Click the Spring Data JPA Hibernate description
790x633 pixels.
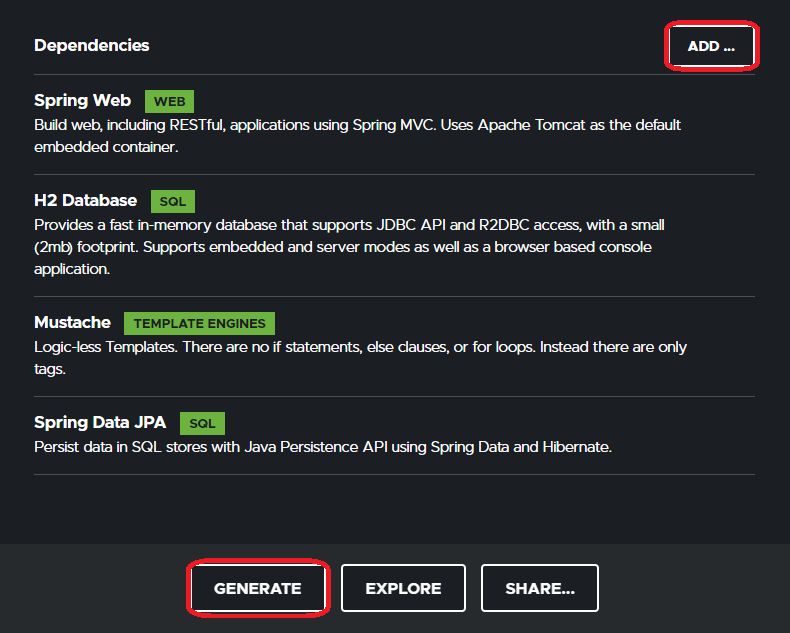point(323,447)
